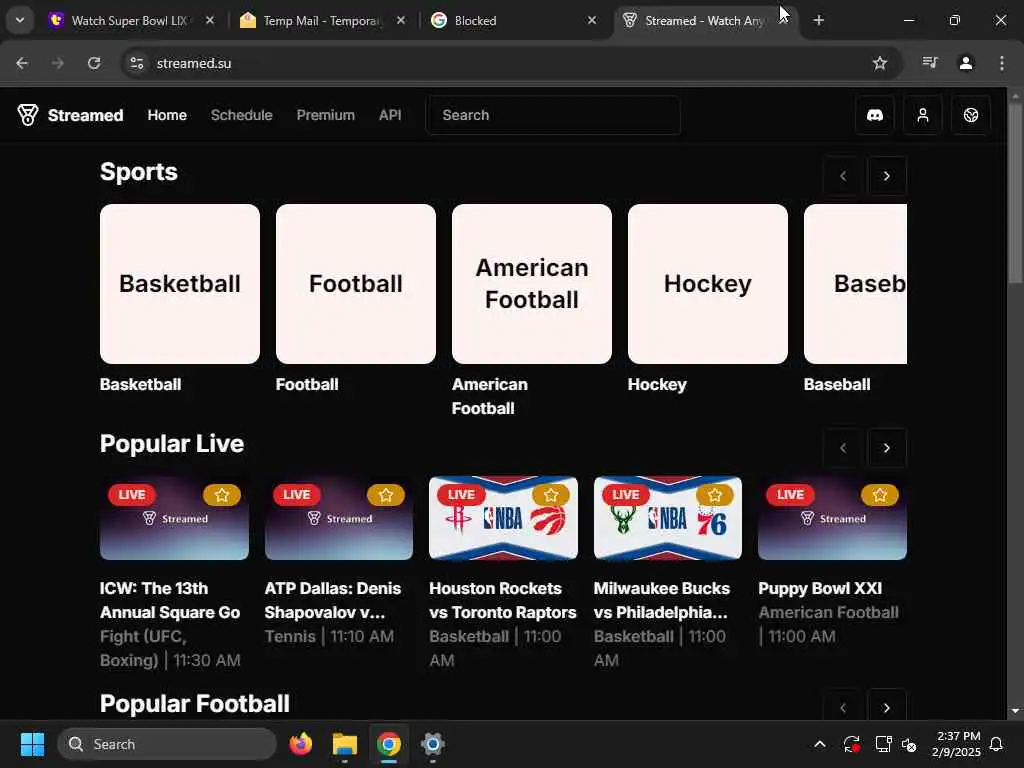This screenshot has height=768, width=1024.
Task: Open the Settings gear in taskbar
Action: click(x=432, y=744)
